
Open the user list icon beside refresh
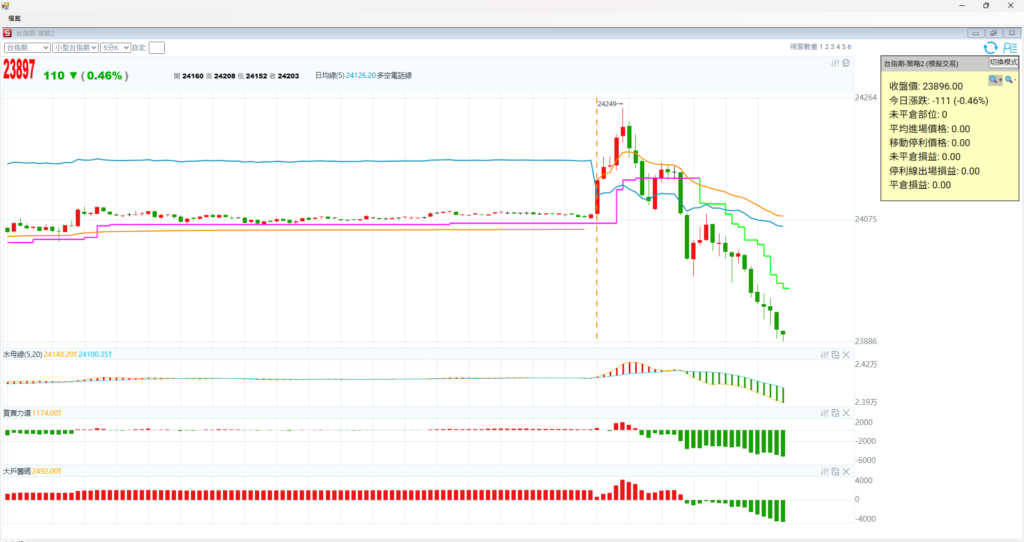[1009, 47]
